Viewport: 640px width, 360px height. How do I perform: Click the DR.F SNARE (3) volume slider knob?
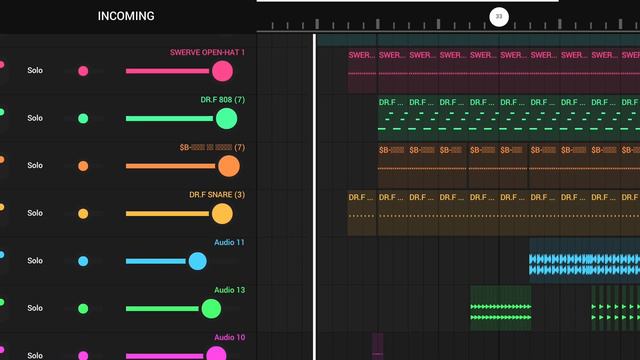[222, 213]
